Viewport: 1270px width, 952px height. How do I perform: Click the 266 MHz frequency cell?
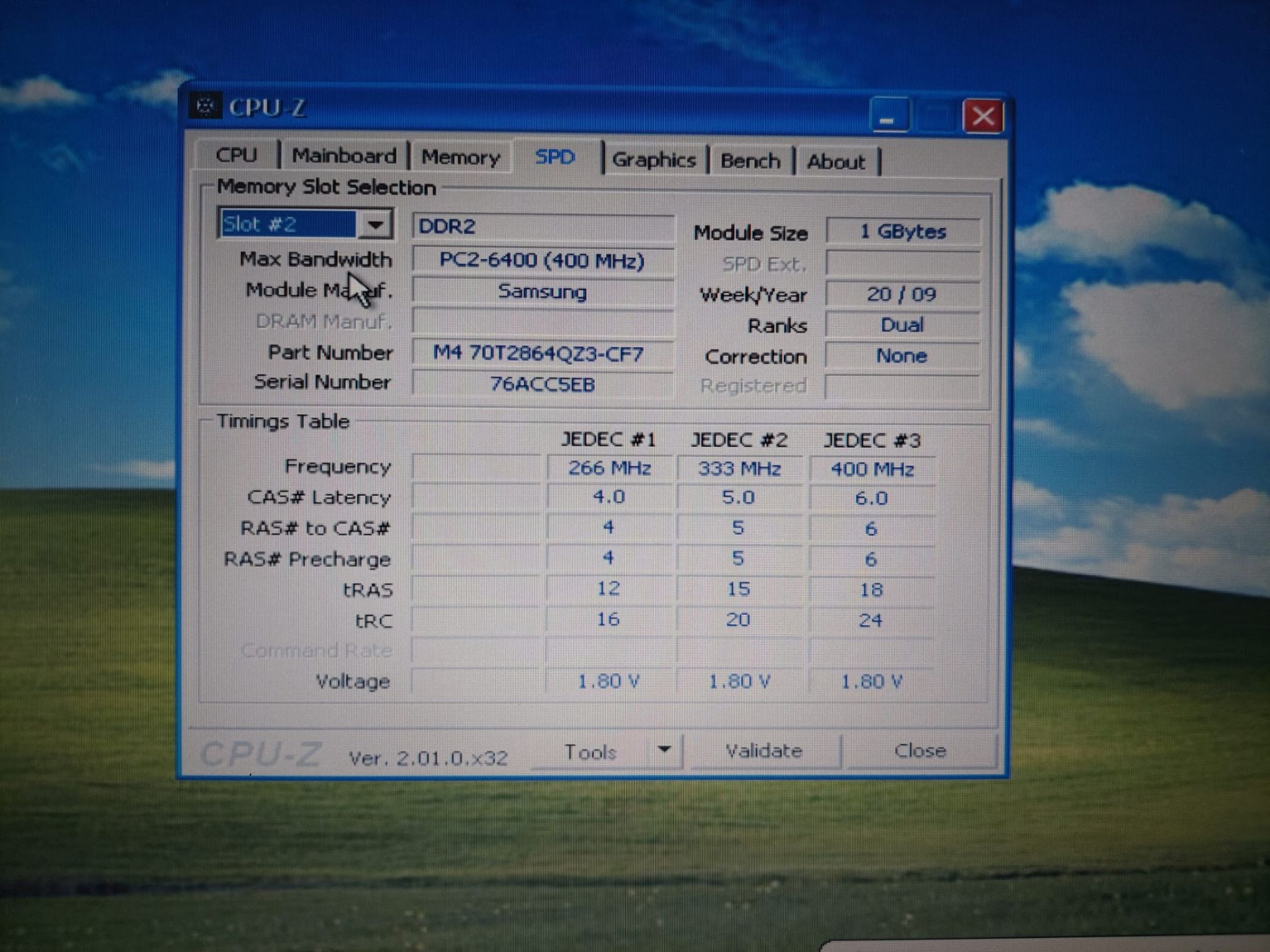(609, 468)
